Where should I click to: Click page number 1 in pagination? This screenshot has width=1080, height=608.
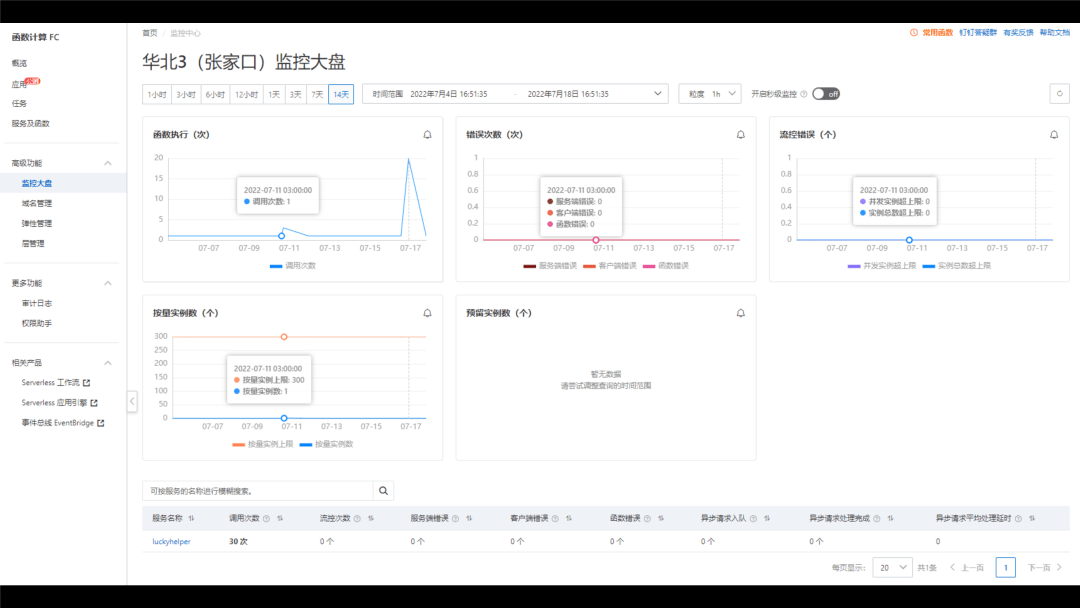click(x=1006, y=567)
